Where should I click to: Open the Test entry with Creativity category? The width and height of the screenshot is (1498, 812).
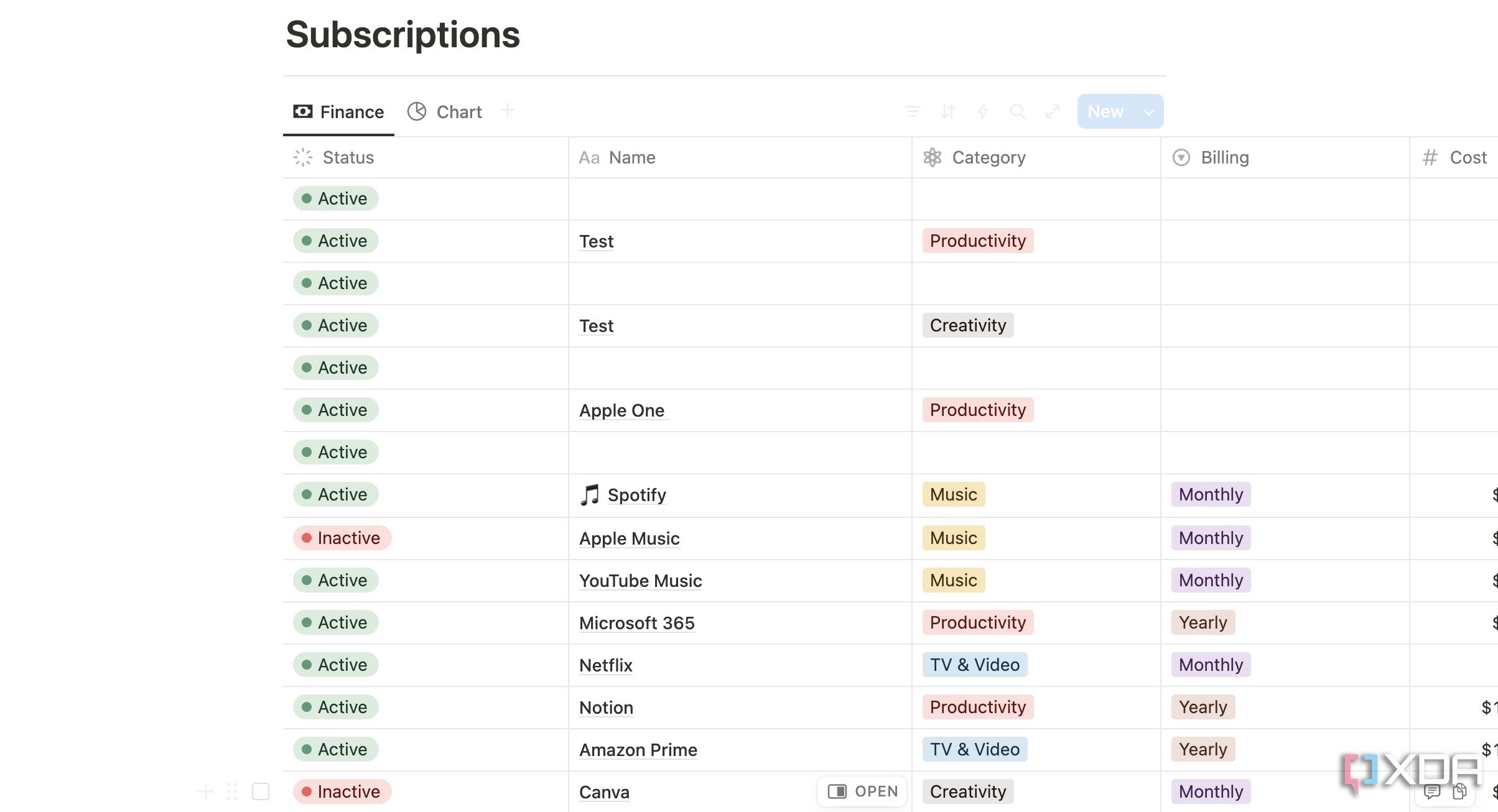596,326
